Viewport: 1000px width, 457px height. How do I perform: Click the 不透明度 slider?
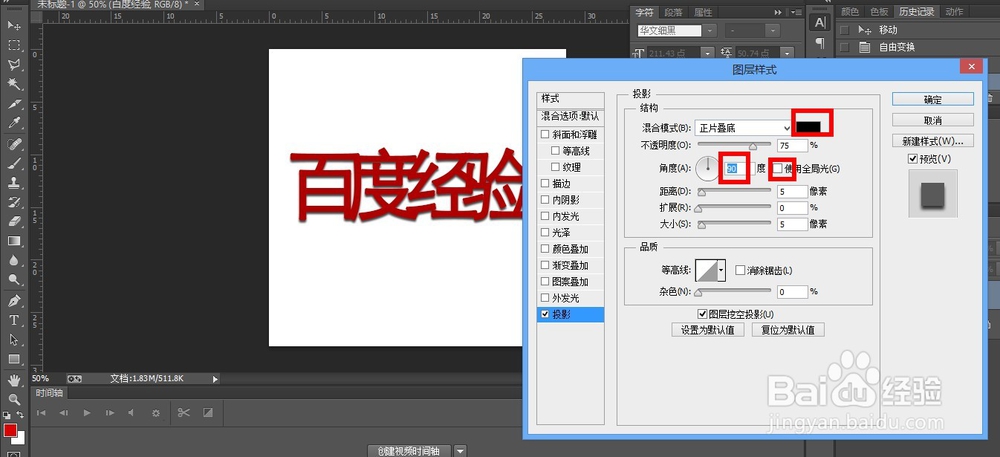(732, 146)
